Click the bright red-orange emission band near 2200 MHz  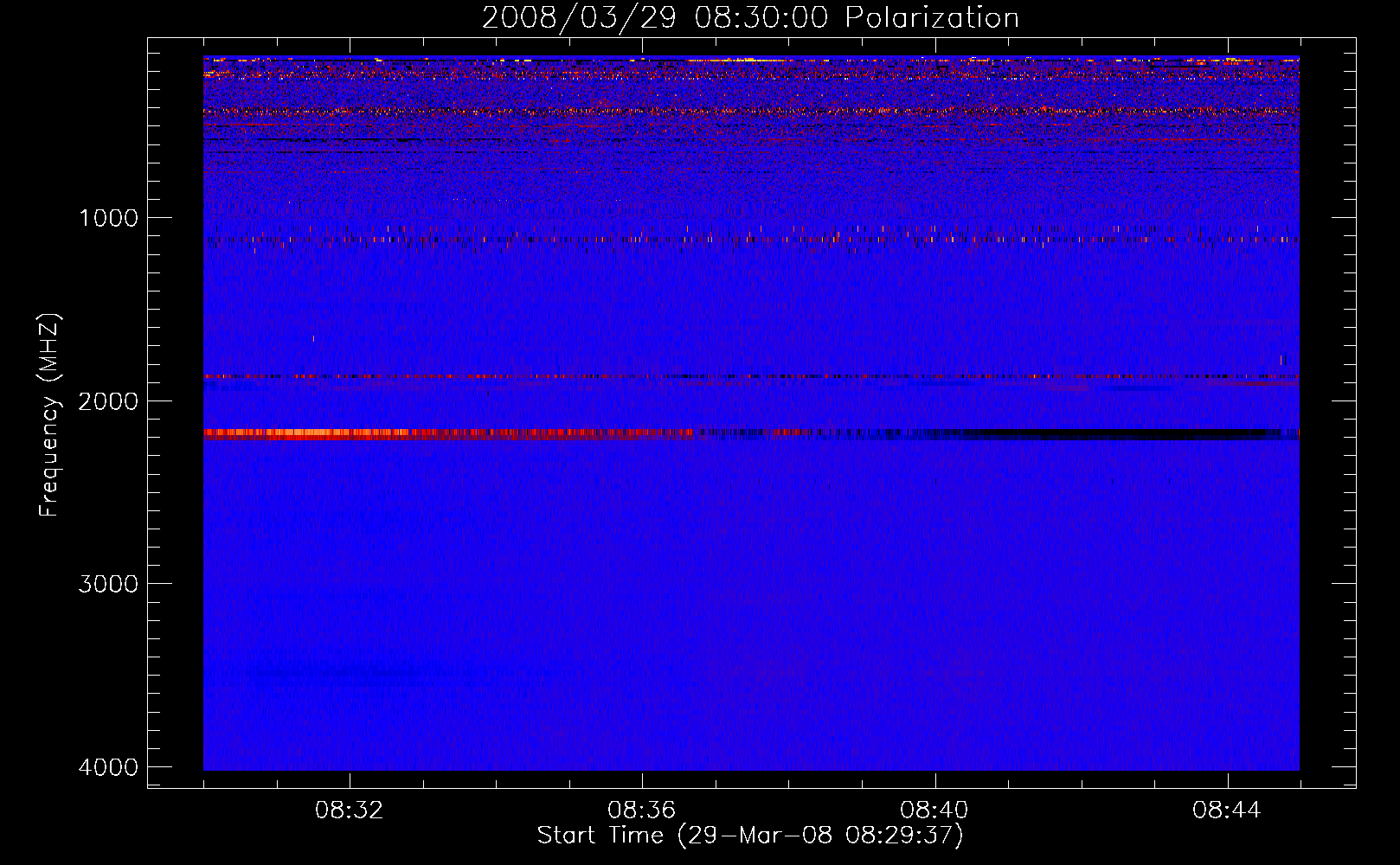[x=447, y=434]
